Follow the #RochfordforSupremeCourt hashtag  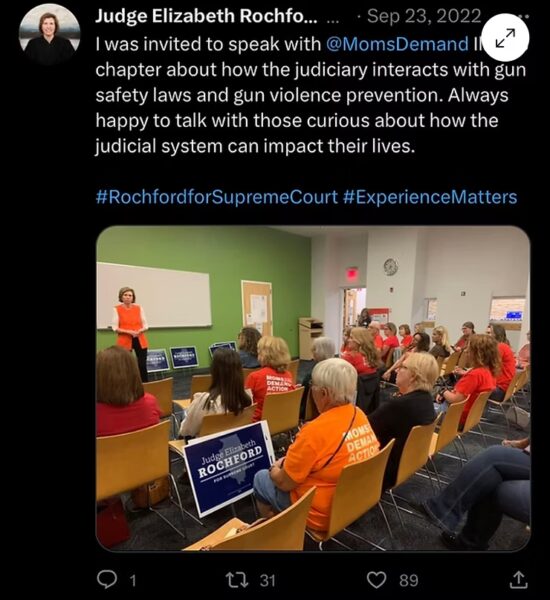pos(217,197)
